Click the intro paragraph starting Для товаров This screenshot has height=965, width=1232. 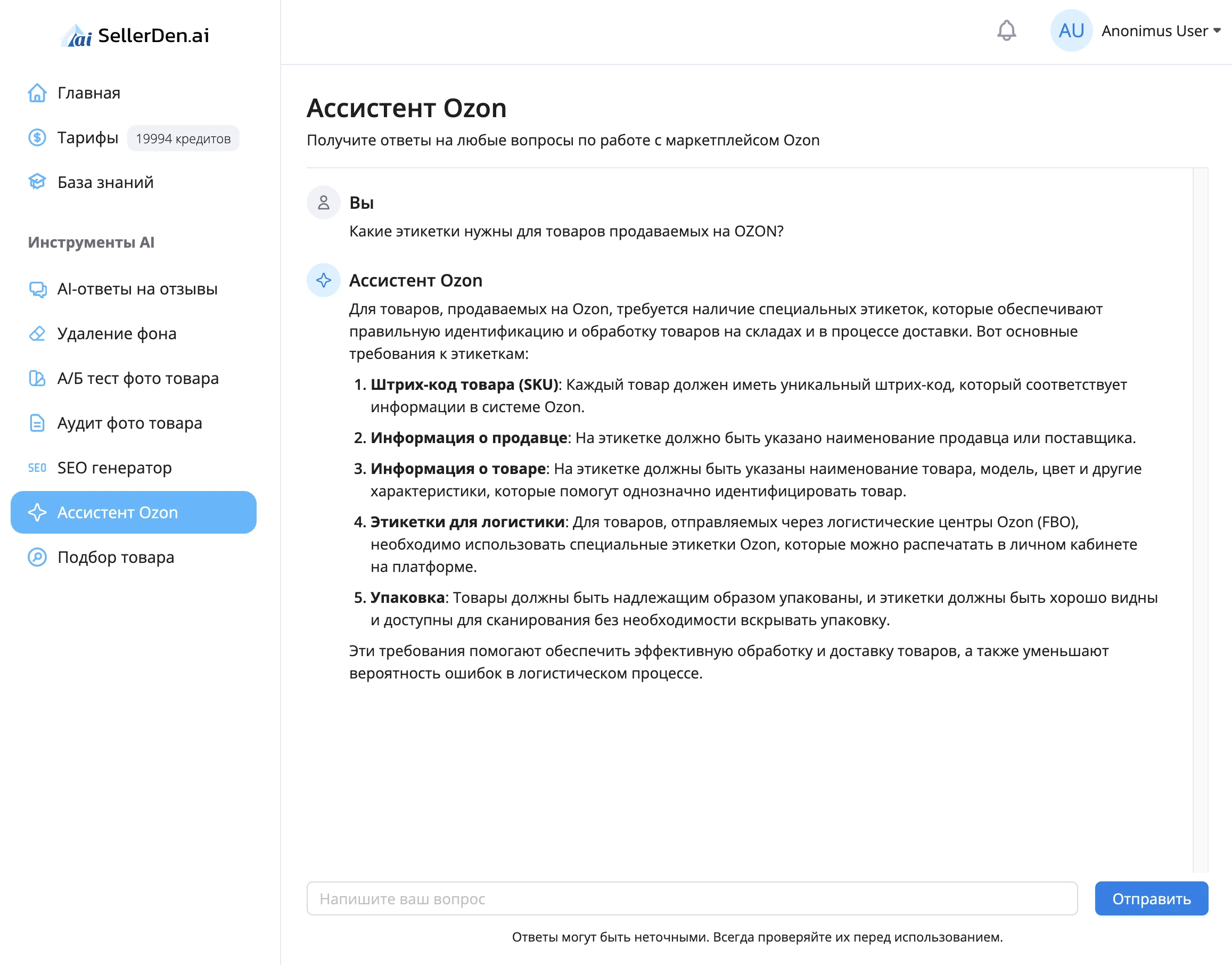click(726, 331)
